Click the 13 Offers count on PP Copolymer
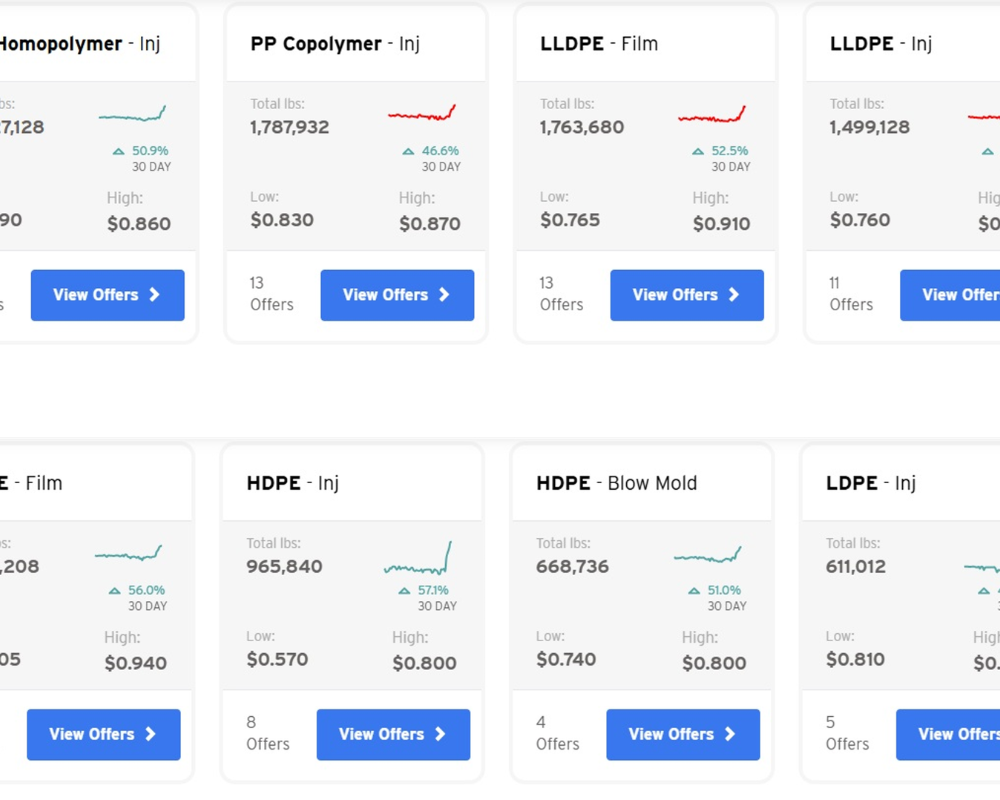 (x=271, y=294)
